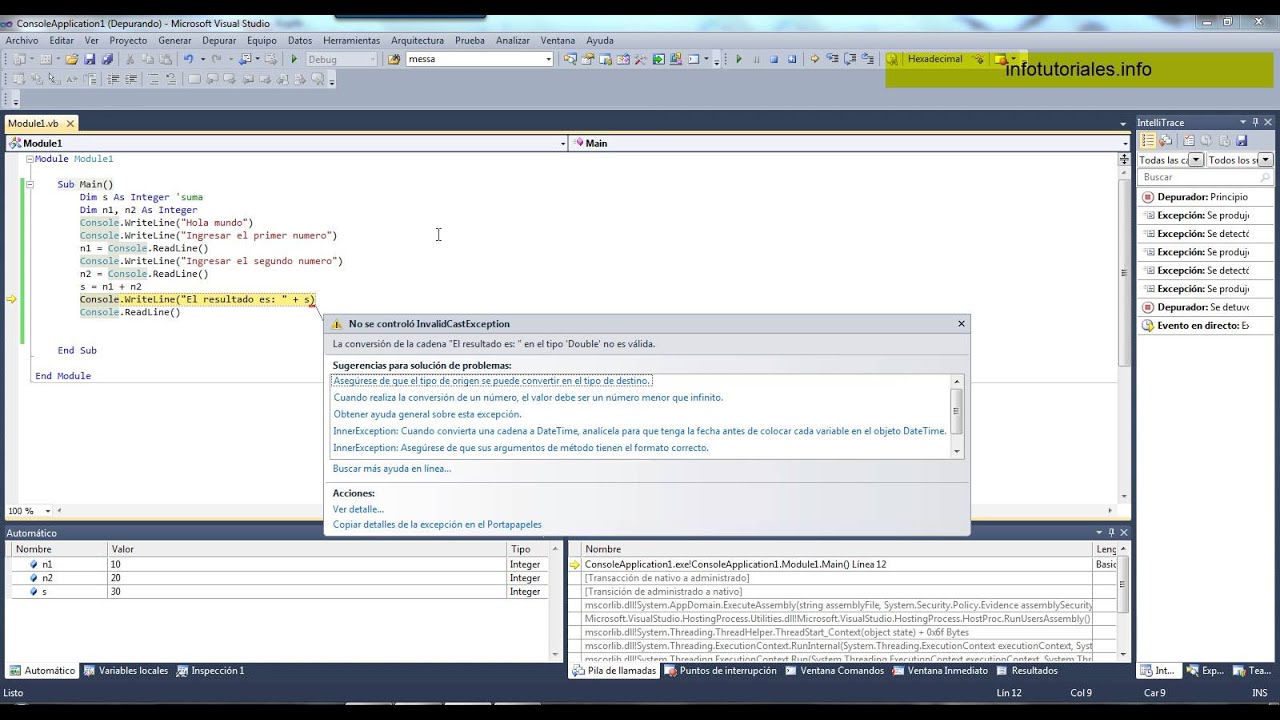The height and width of the screenshot is (720, 1280).
Task: Open the 'Todos los s' filter dropdown in IntelliTrace
Action: click(1265, 159)
